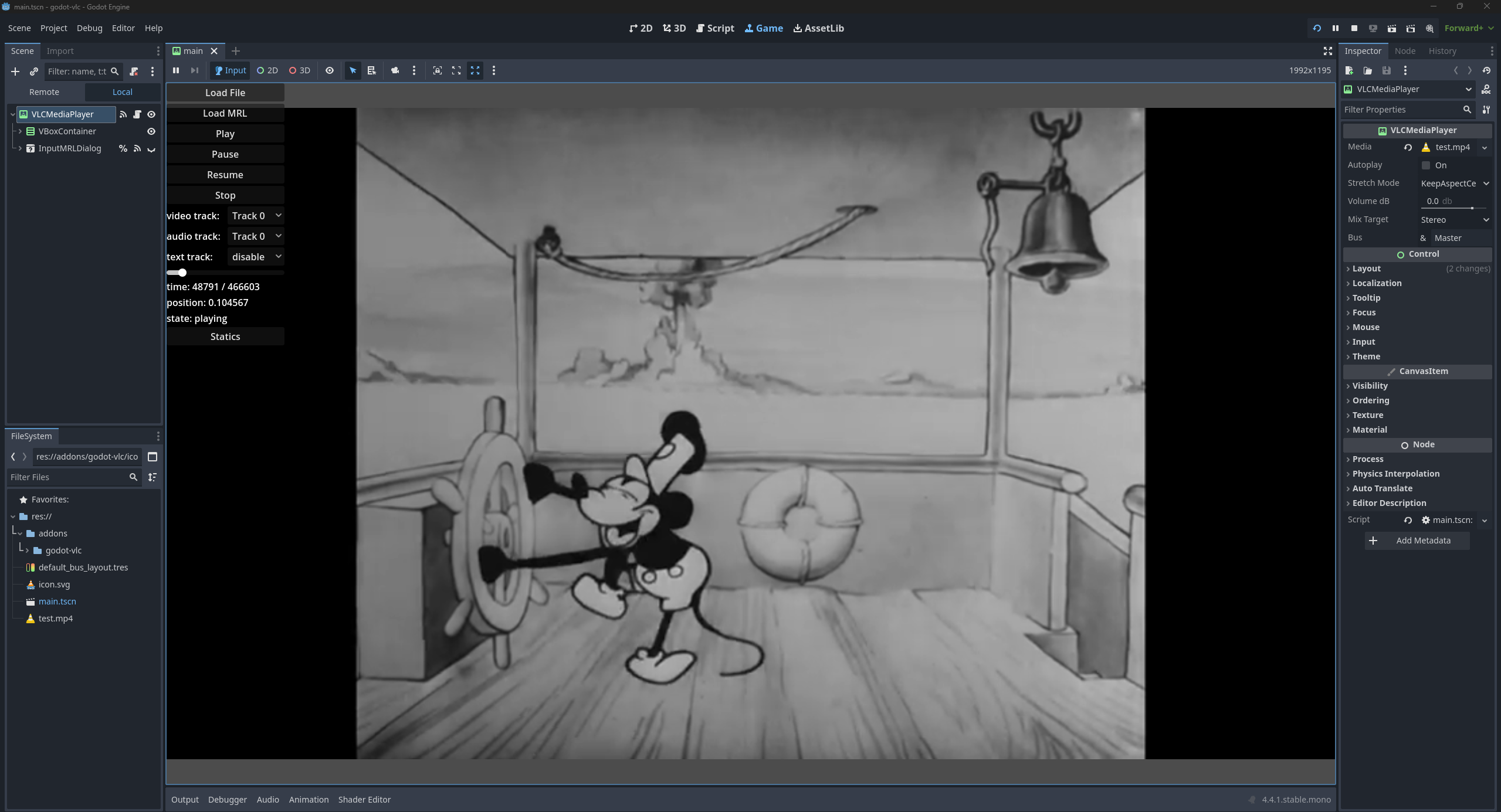The width and height of the screenshot is (1501, 812).
Task: Open the Stretch Mode dropdown
Action: [x=1455, y=184]
